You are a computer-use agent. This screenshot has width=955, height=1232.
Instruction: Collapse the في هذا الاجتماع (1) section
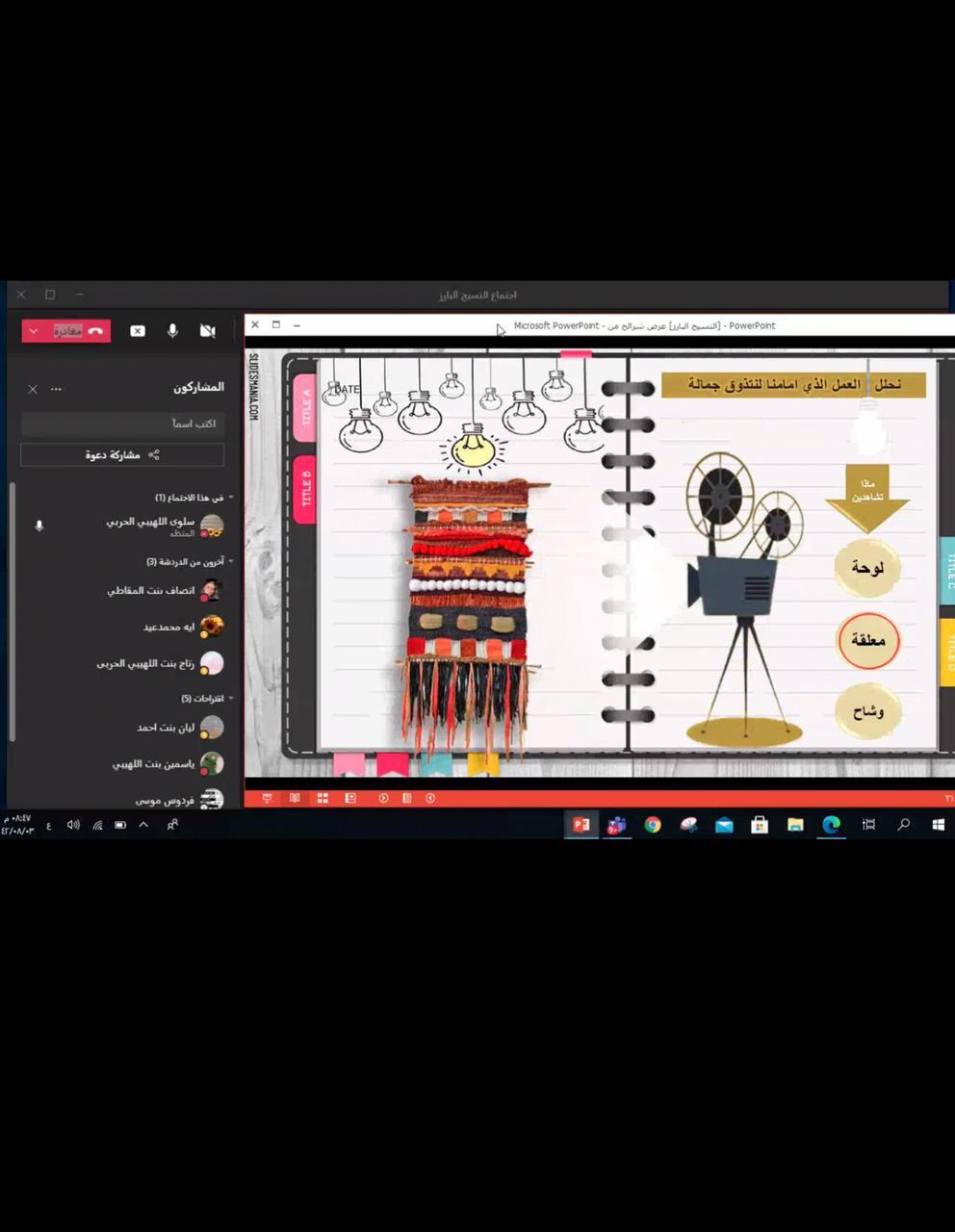pyautogui.click(x=231, y=498)
